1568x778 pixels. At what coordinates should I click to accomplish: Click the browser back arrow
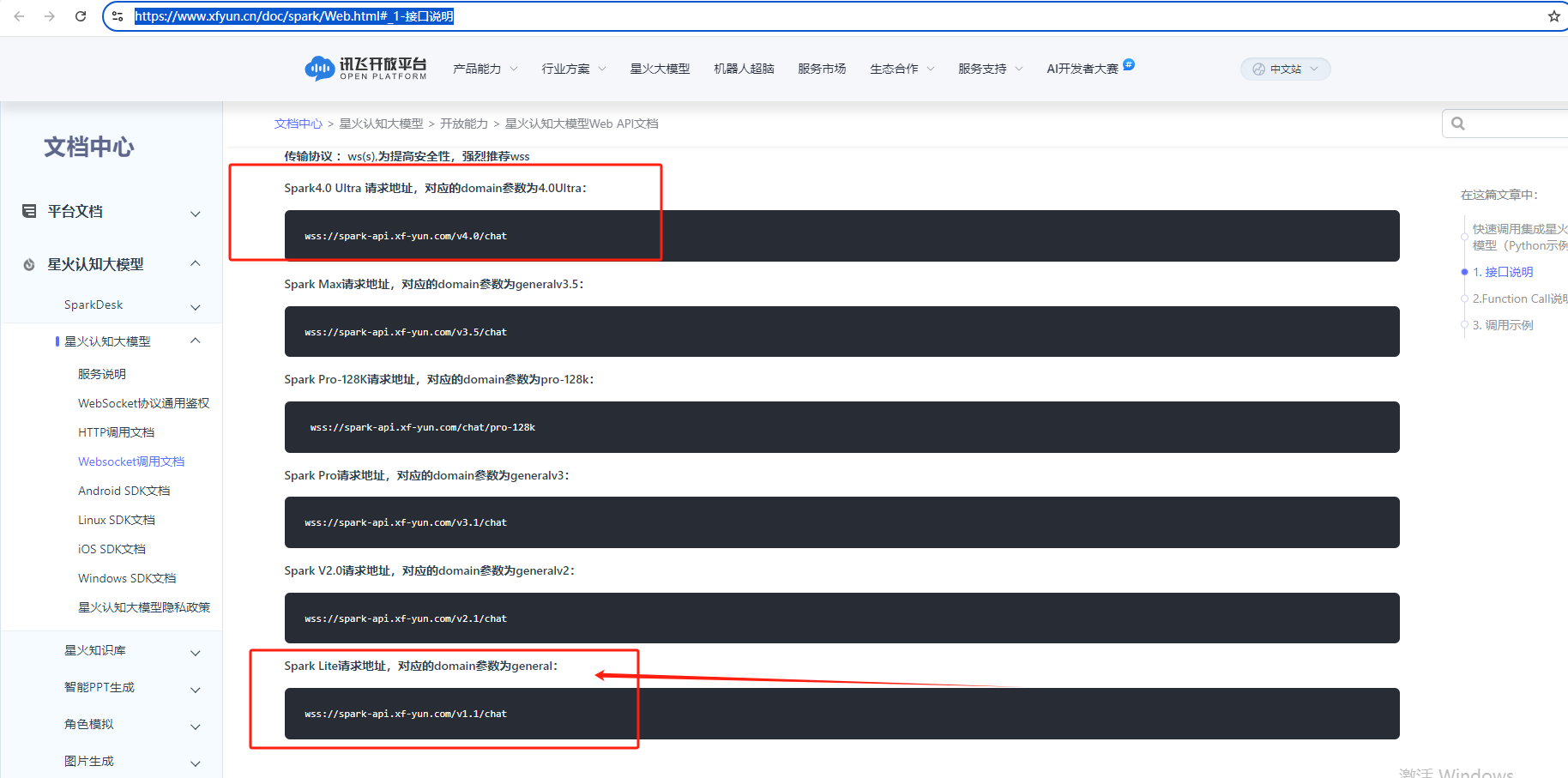[x=19, y=16]
